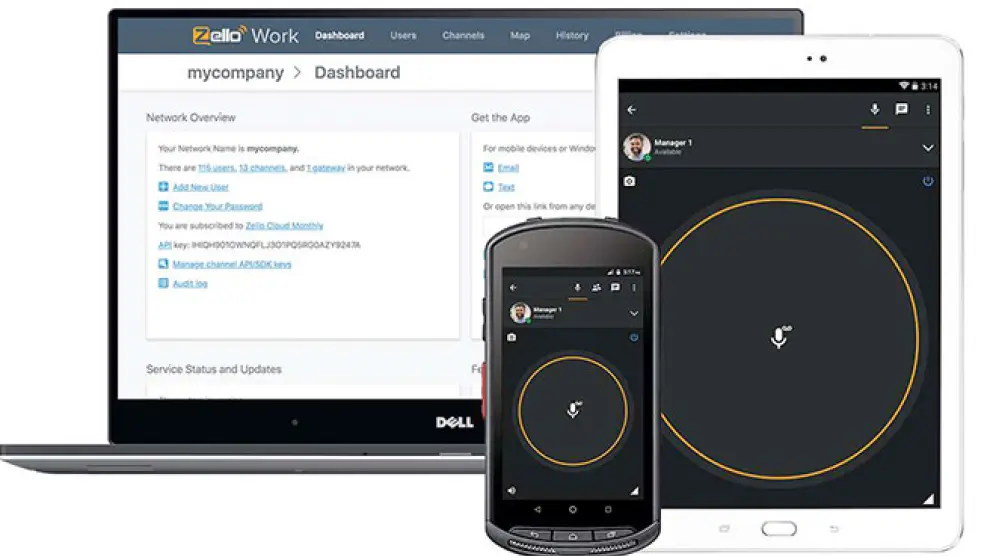
Task: Open the Audit log link
Action: click(x=190, y=284)
